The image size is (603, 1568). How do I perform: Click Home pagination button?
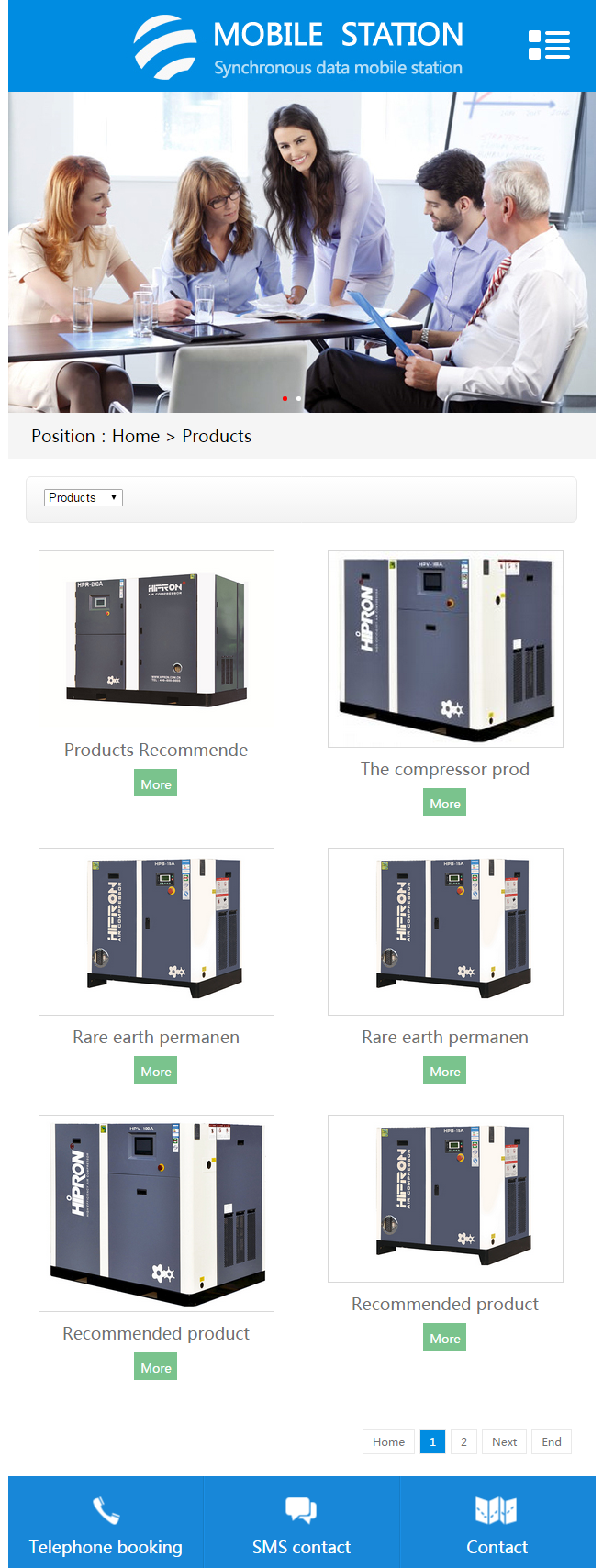[388, 1441]
